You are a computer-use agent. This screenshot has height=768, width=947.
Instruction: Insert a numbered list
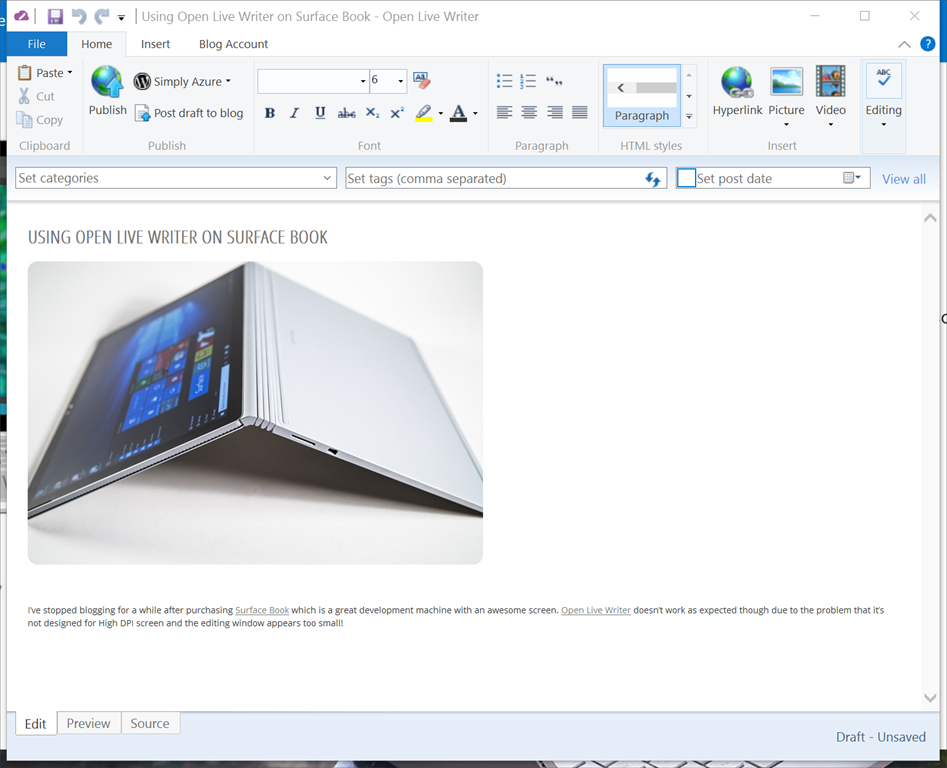(528, 81)
